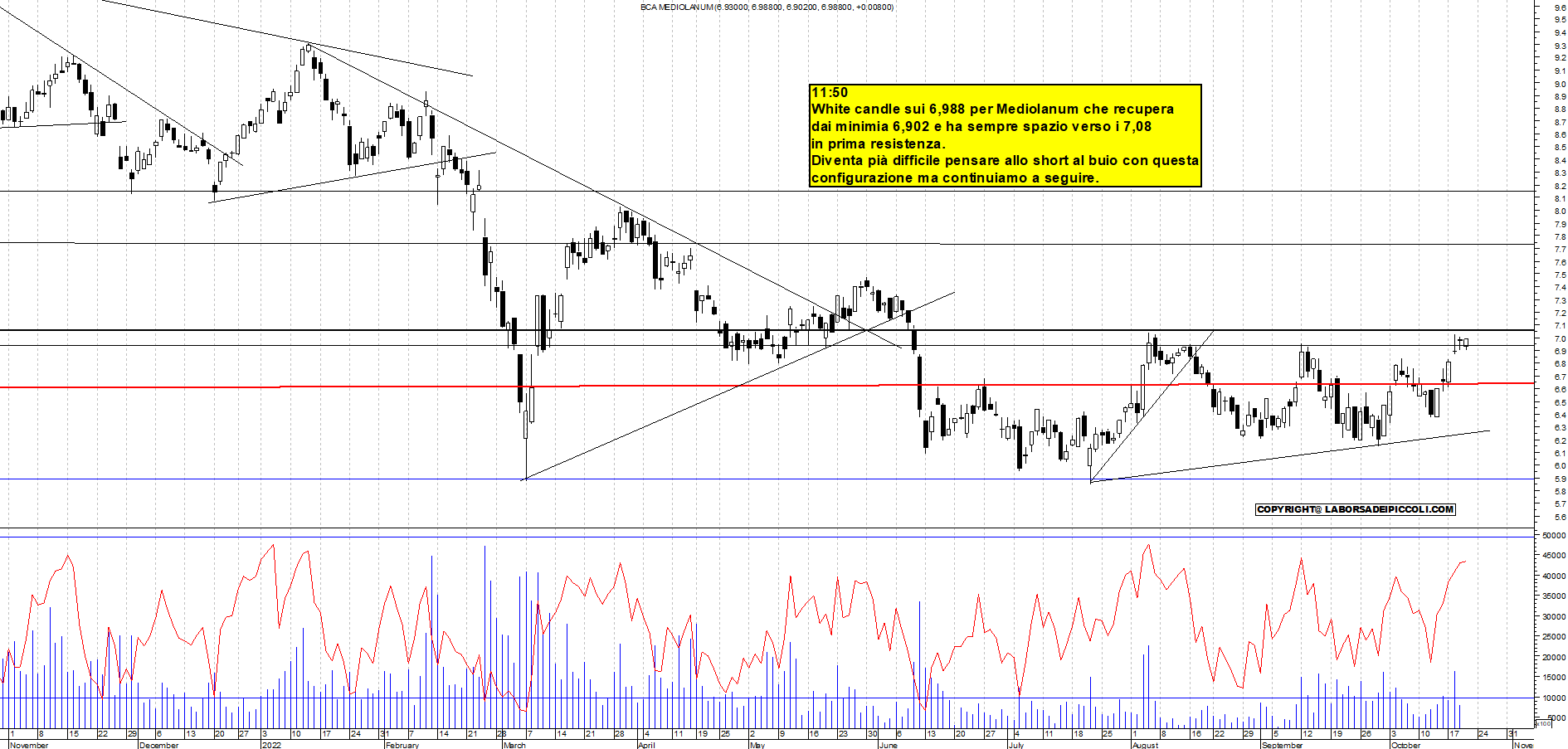Click the 5.6 price axis value
This screenshot has width=1568, height=749.
coord(1560,517)
